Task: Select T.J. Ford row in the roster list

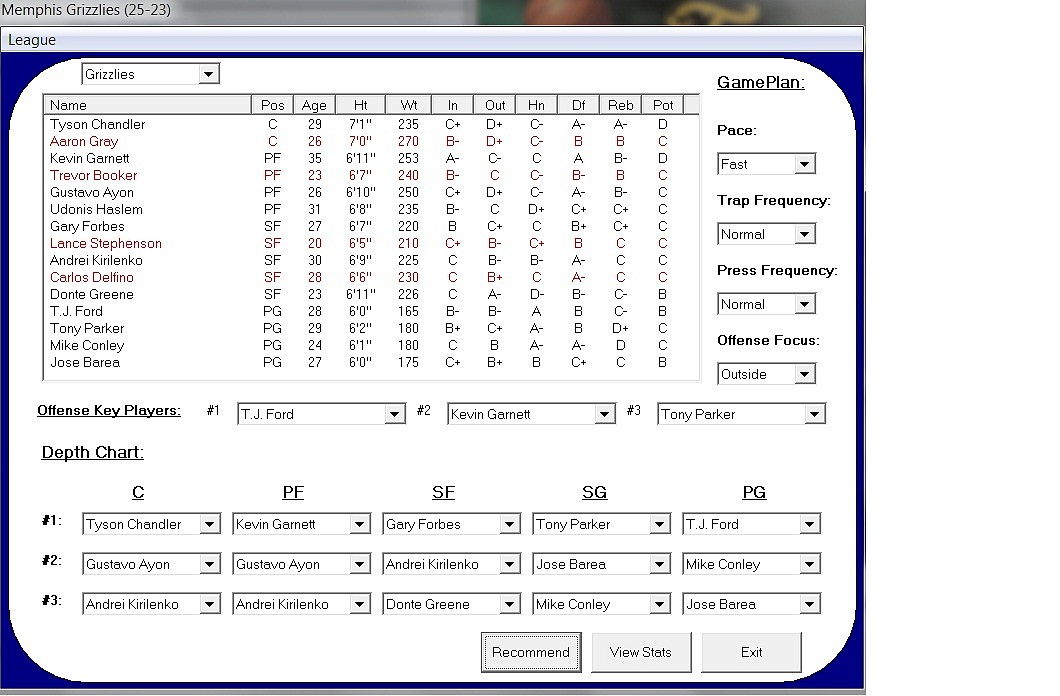Action: pyautogui.click(x=370, y=312)
